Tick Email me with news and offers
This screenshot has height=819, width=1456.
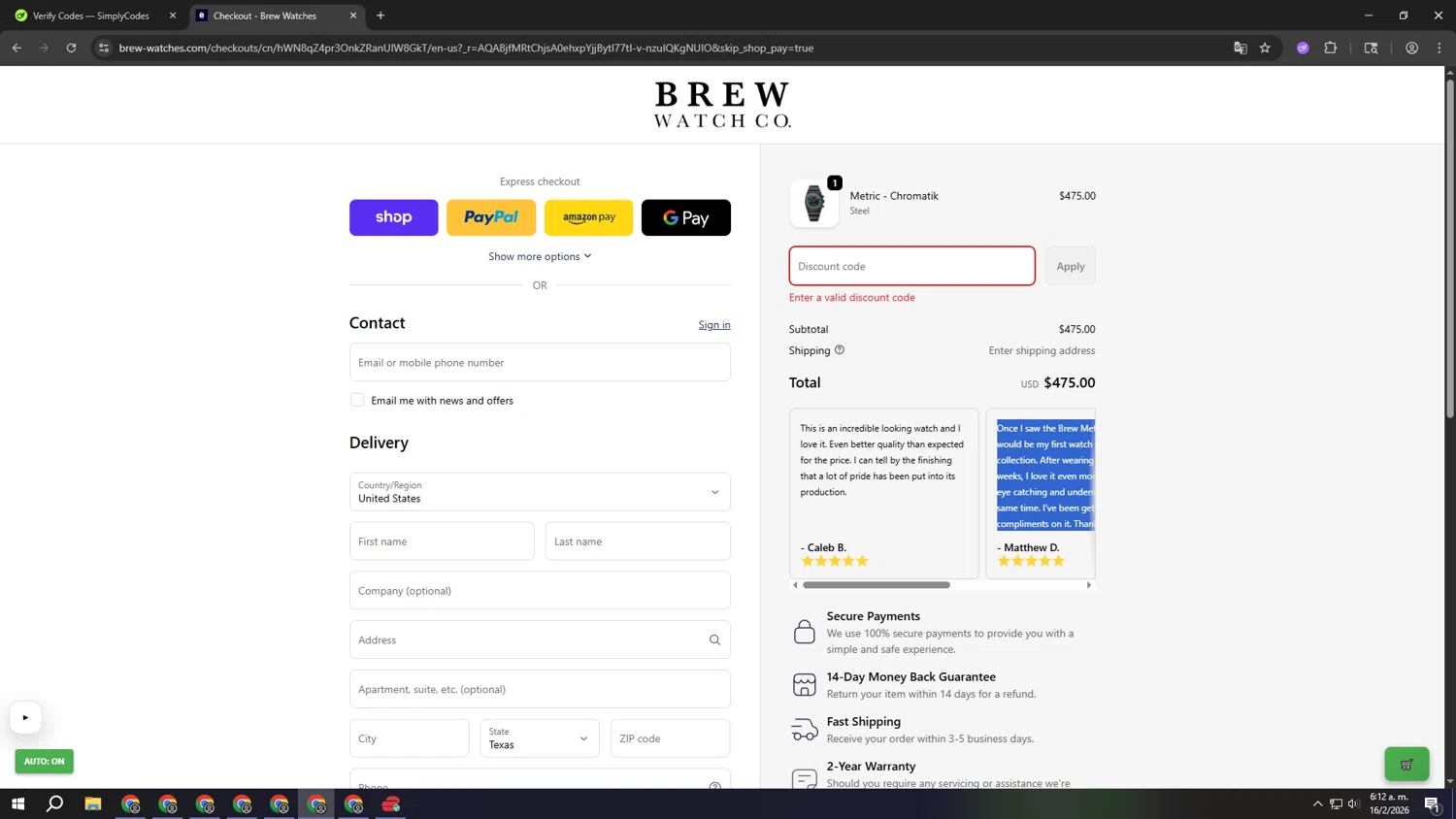[x=357, y=400]
